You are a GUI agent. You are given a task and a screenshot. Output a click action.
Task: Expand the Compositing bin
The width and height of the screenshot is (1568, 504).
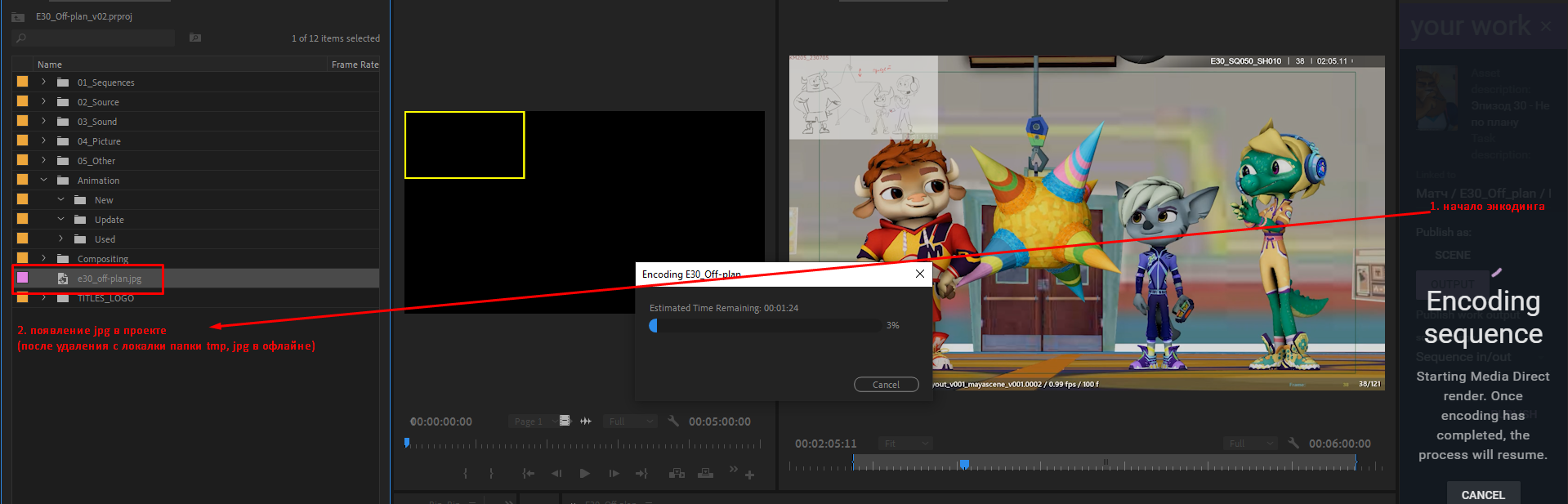point(44,258)
